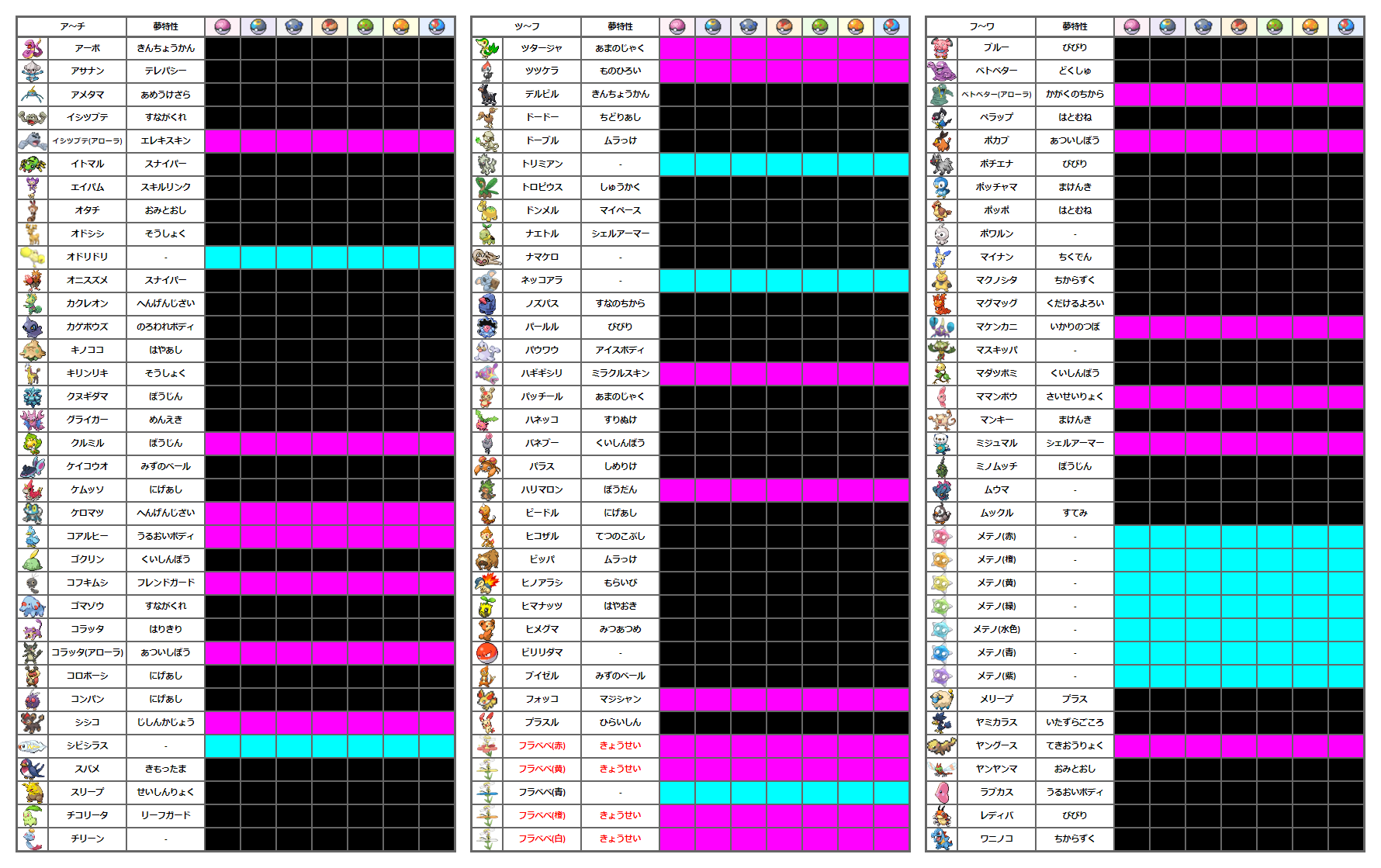Click the ミジュマル name cell

[x=997, y=443]
